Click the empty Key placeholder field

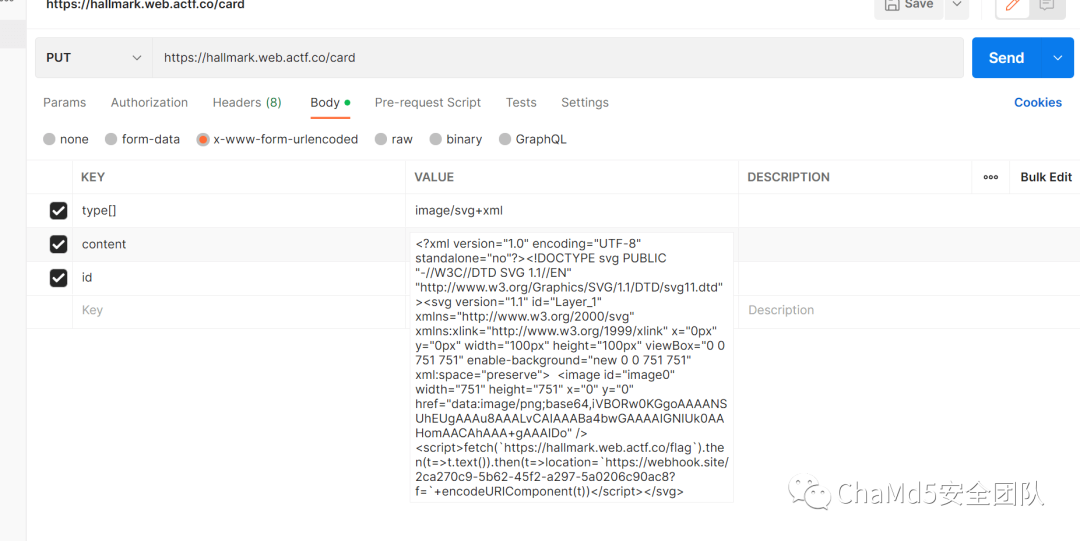(239, 310)
